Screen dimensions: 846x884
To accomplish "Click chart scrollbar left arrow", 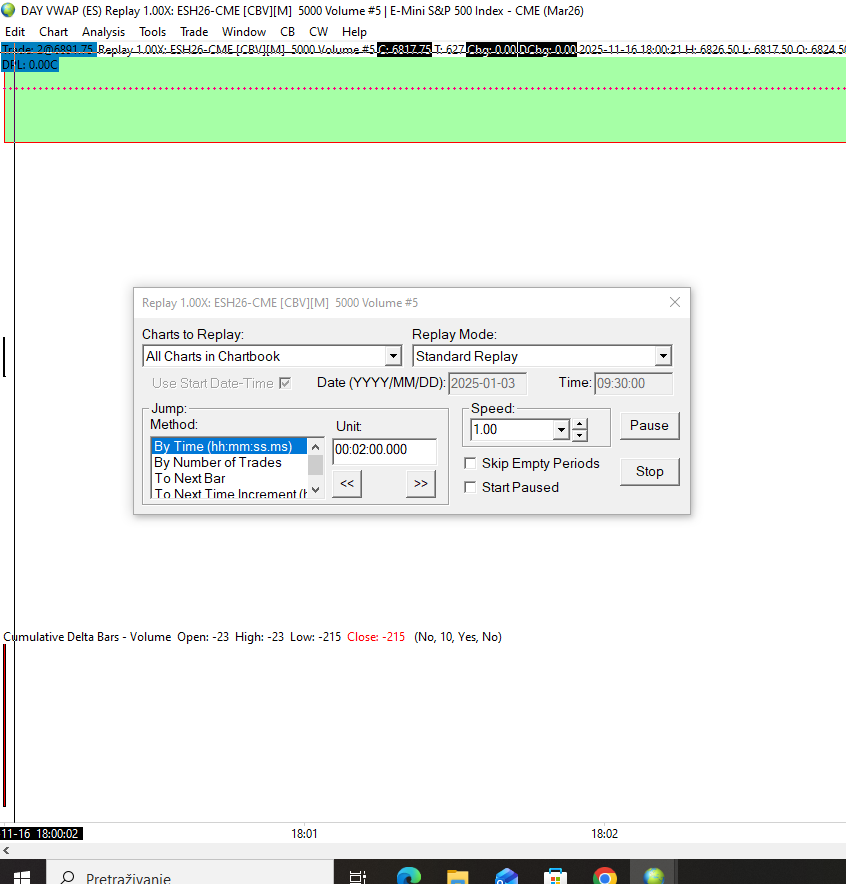I will (x=6, y=850).
